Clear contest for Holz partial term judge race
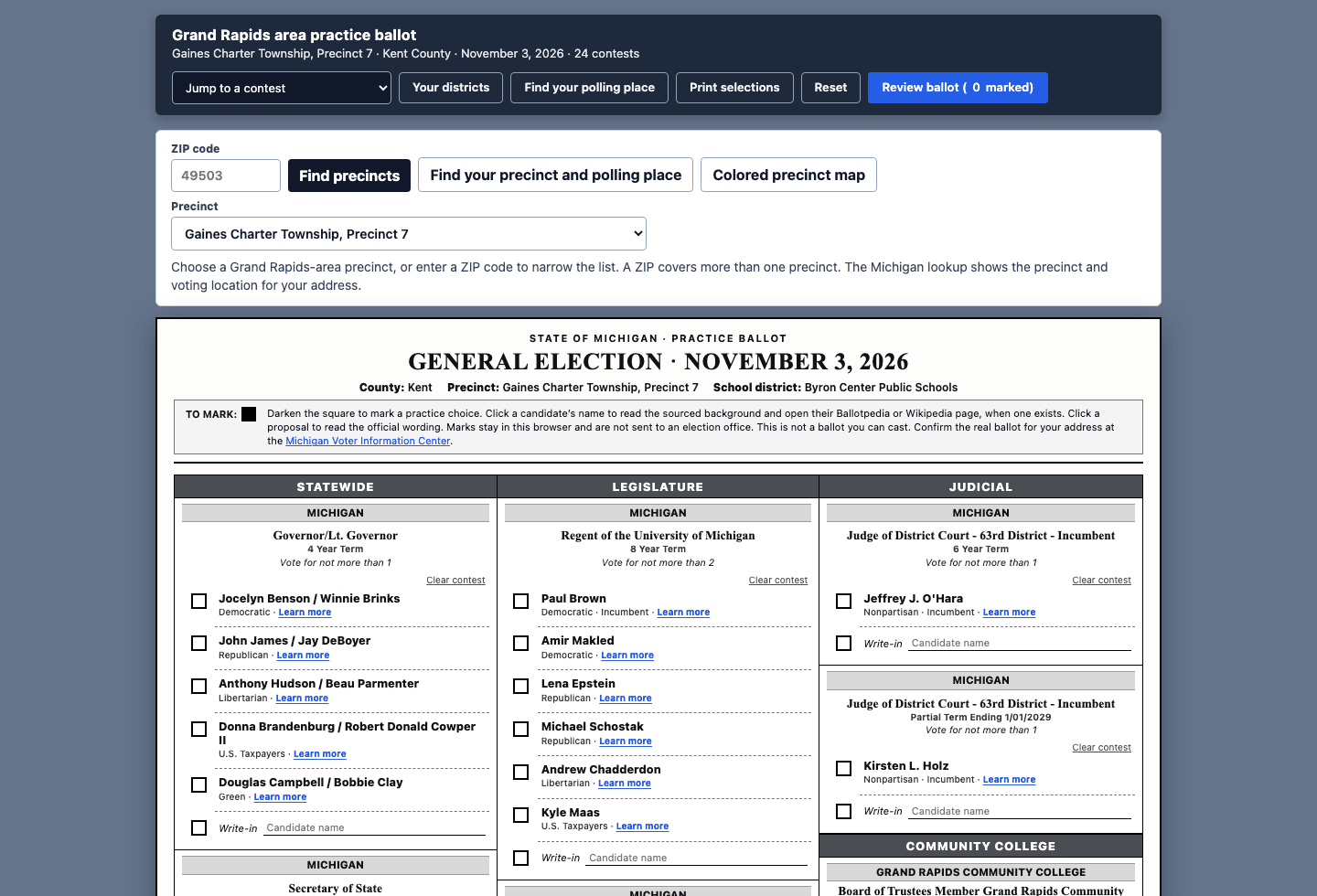The image size is (1317, 896). tap(1101, 748)
